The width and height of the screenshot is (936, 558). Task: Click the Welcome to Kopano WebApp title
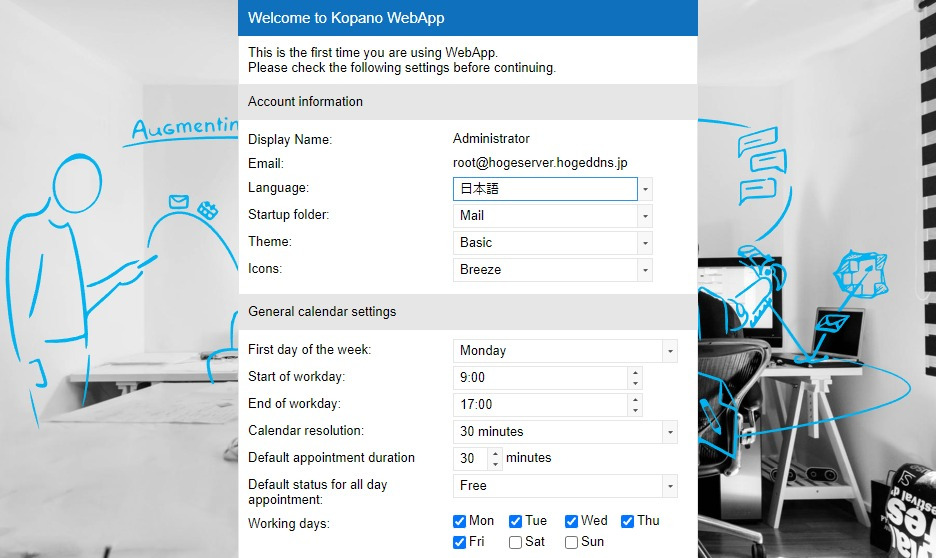tap(346, 18)
